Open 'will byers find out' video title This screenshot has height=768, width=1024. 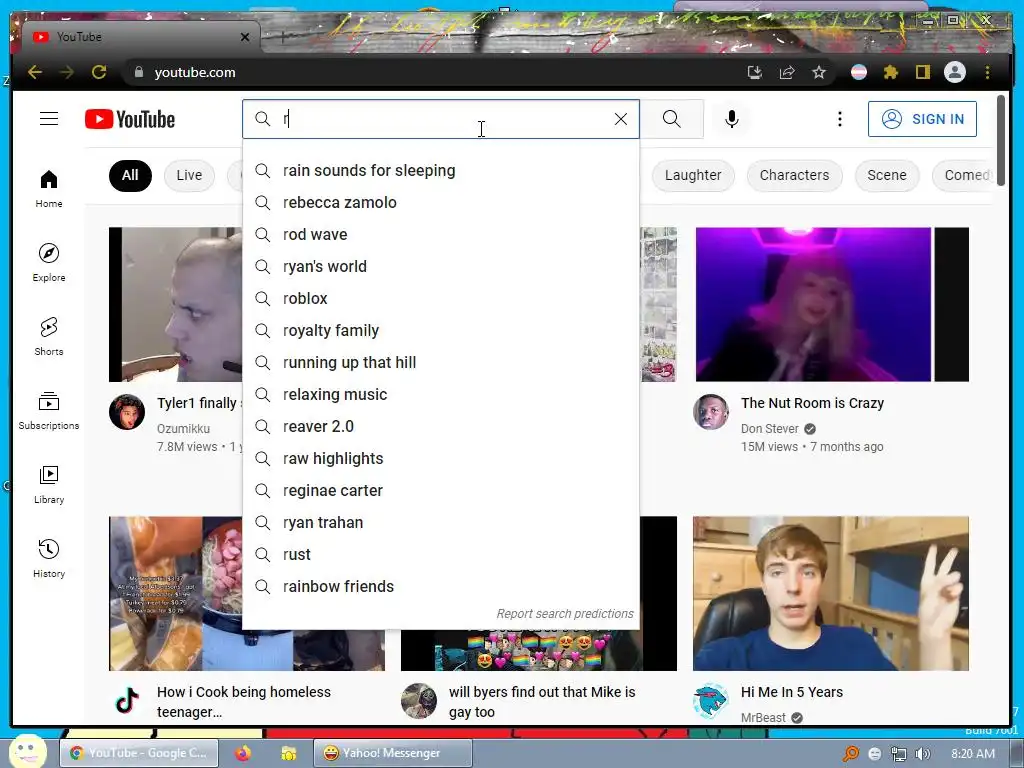tap(542, 702)
